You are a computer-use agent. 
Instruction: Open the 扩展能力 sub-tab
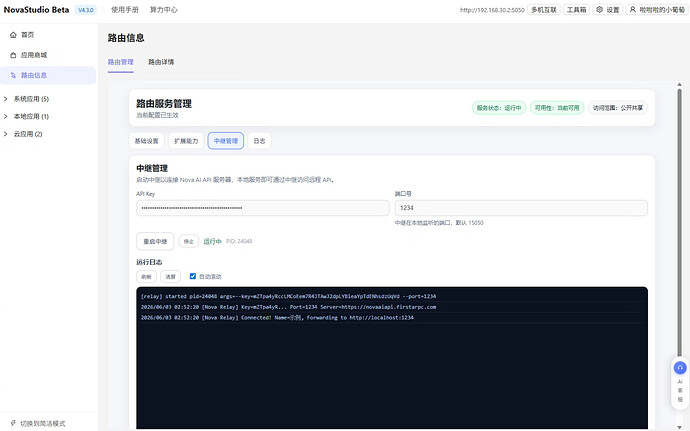pos(186,141)
